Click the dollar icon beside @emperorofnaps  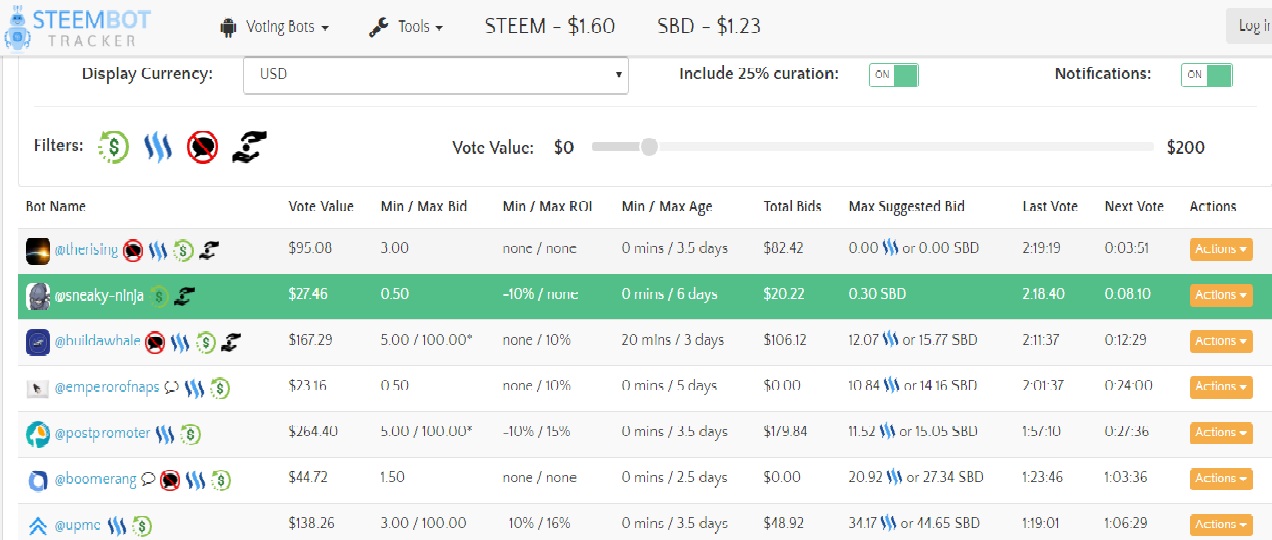[x=220, y=387]
